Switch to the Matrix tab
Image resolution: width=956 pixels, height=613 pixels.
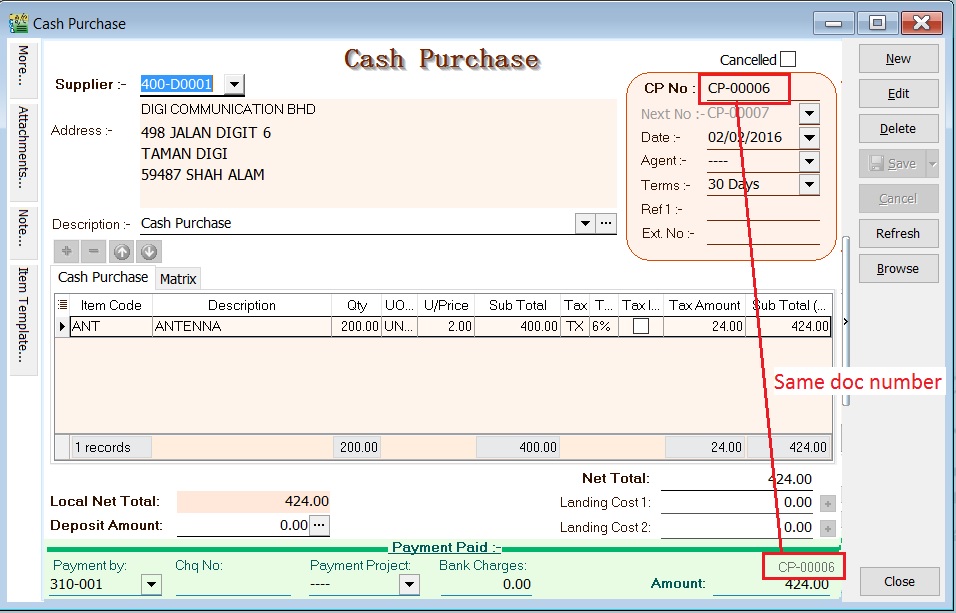[178, 278]
